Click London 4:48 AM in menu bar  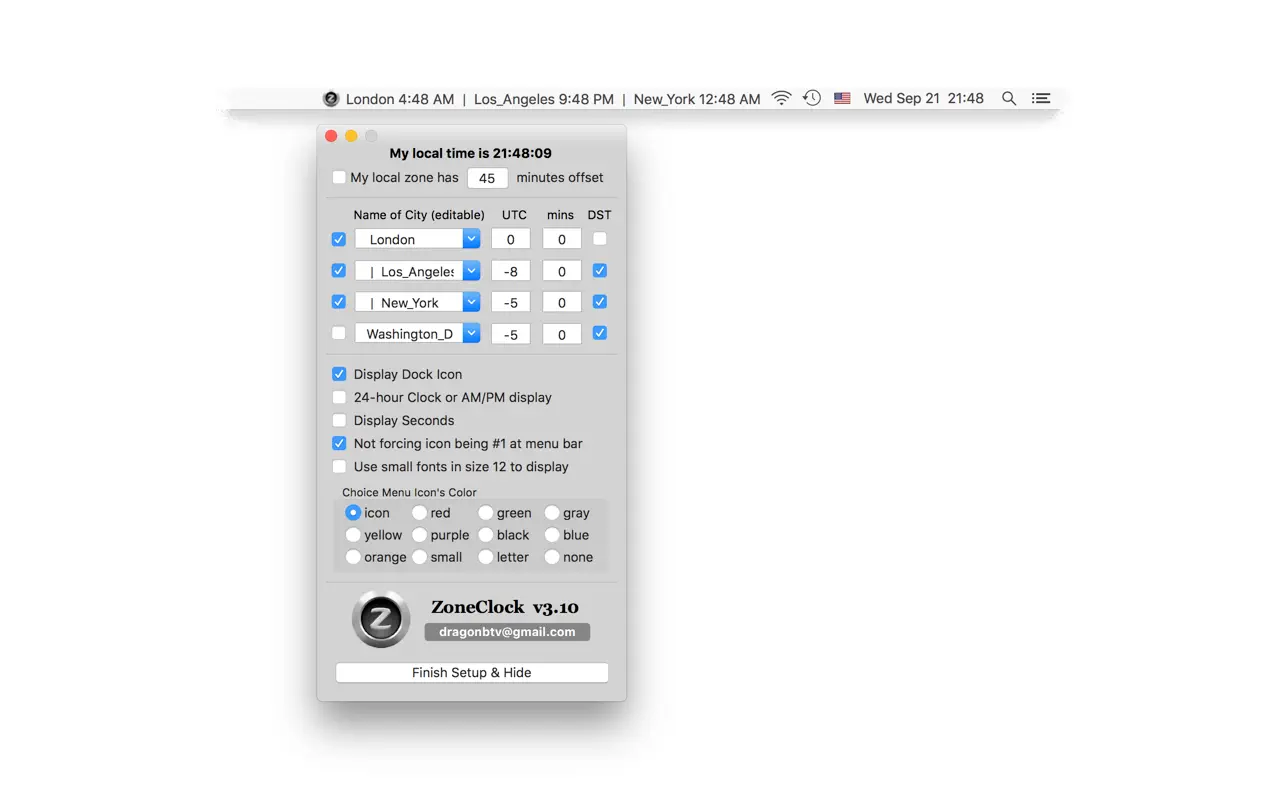coord(399,99)
